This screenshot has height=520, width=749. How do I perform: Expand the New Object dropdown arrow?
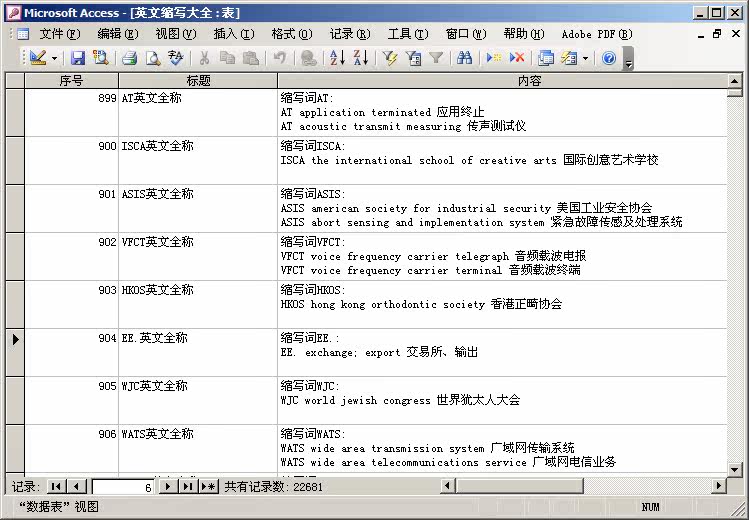(585, 58)
